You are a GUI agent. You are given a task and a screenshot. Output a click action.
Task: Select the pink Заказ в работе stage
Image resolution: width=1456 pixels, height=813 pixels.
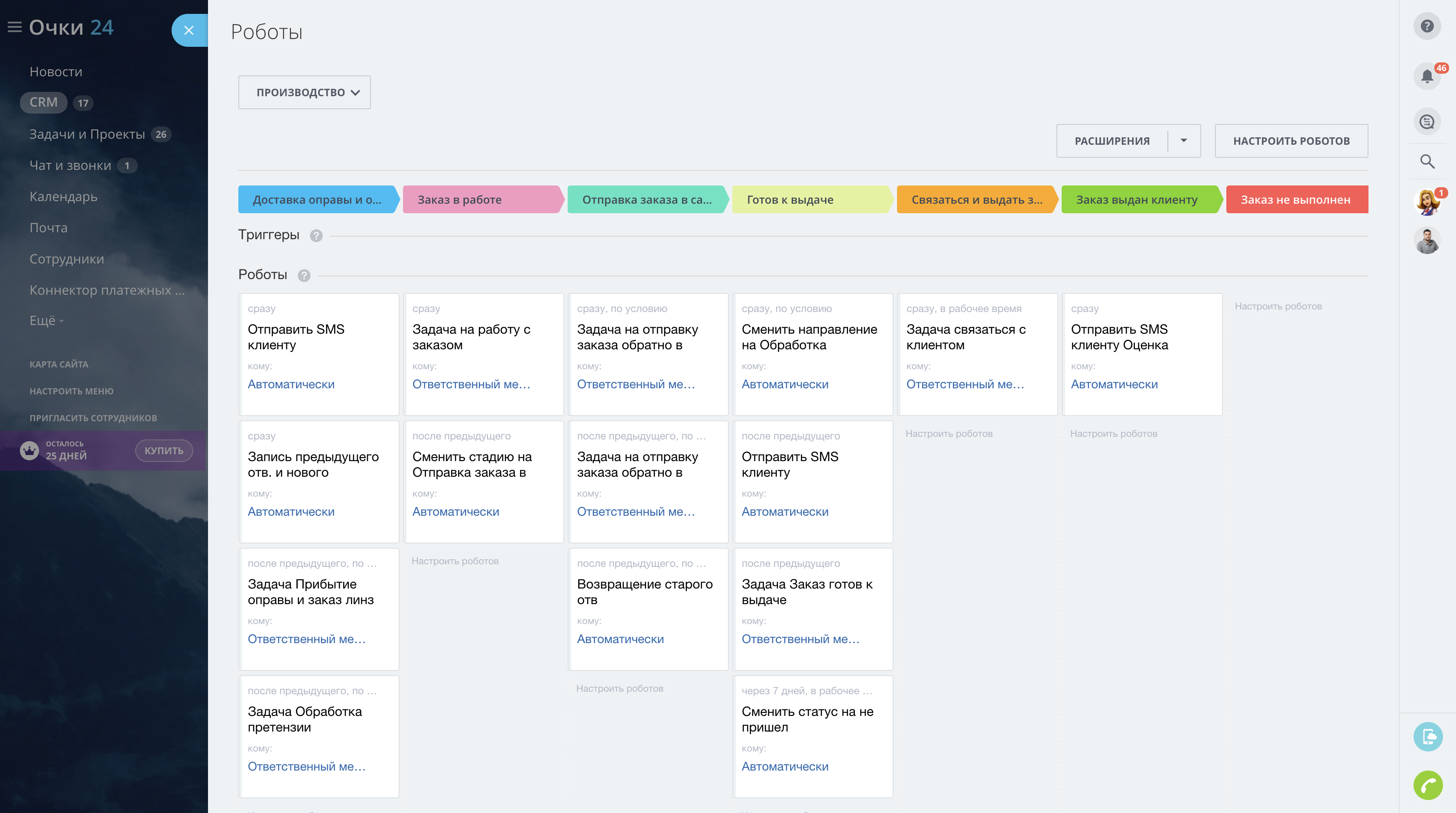[x=481, y=200]
